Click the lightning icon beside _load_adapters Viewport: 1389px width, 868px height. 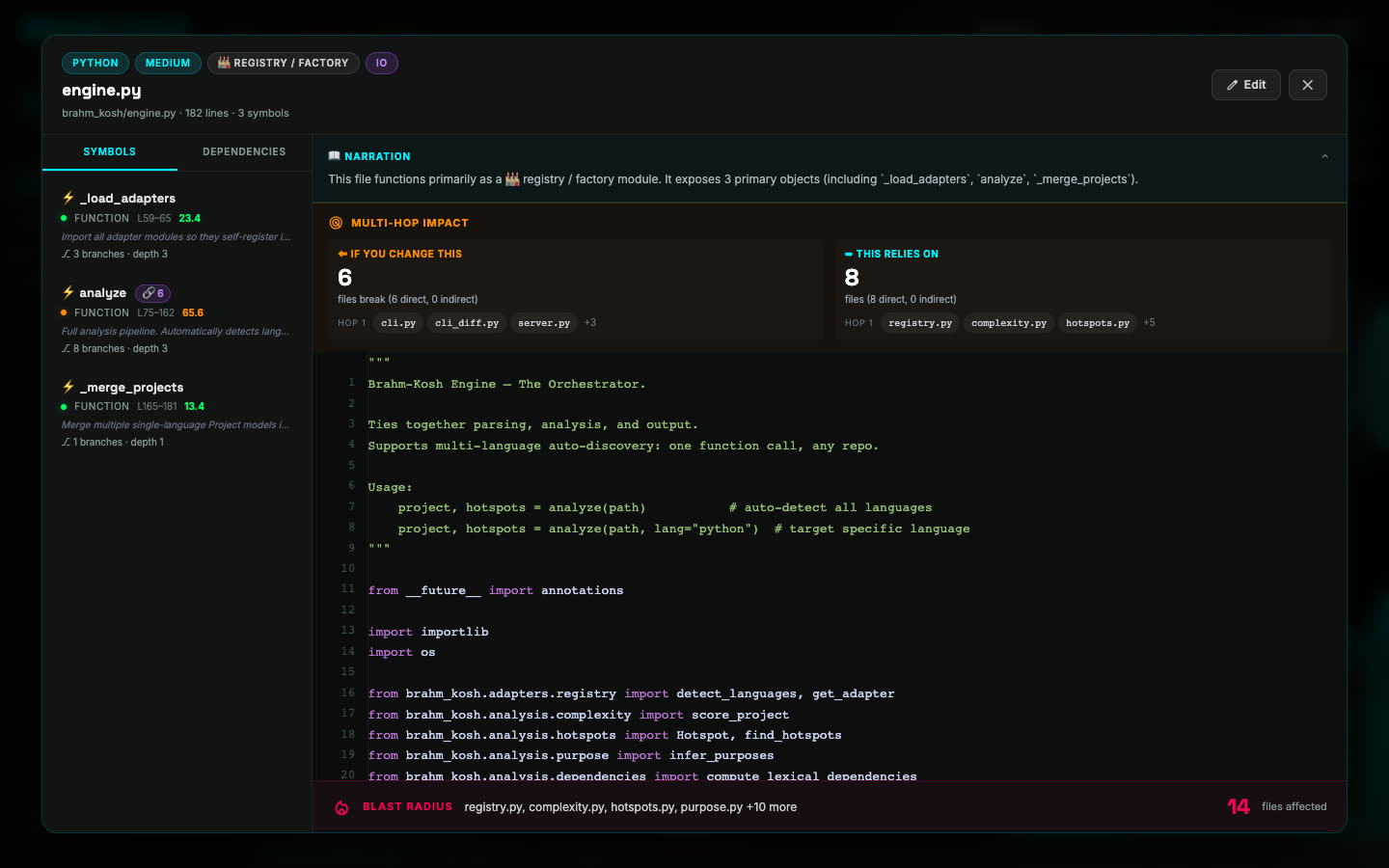[x=68, y=198]
